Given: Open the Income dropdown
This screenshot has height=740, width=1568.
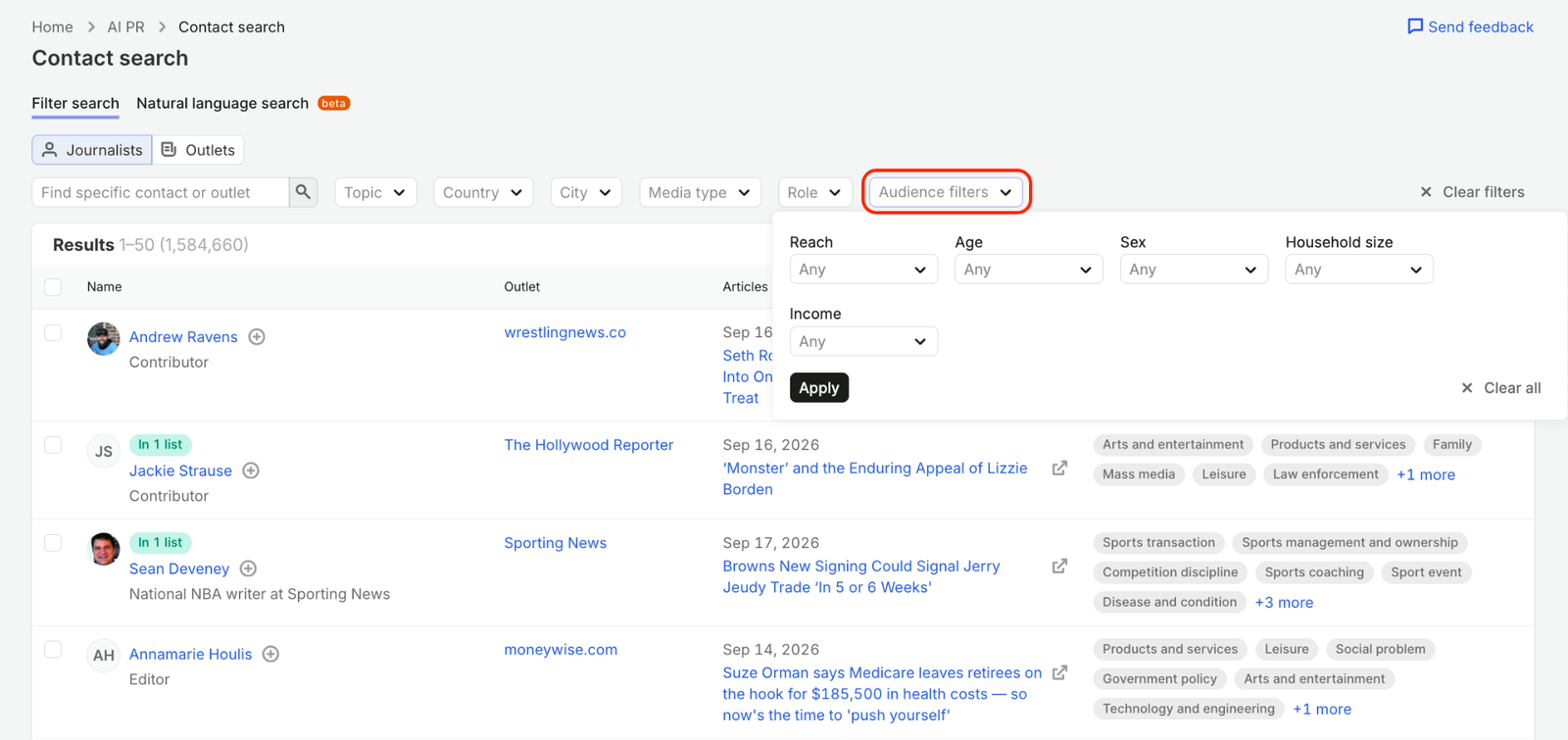Looking at the screenshot, I should coord(863,341).
